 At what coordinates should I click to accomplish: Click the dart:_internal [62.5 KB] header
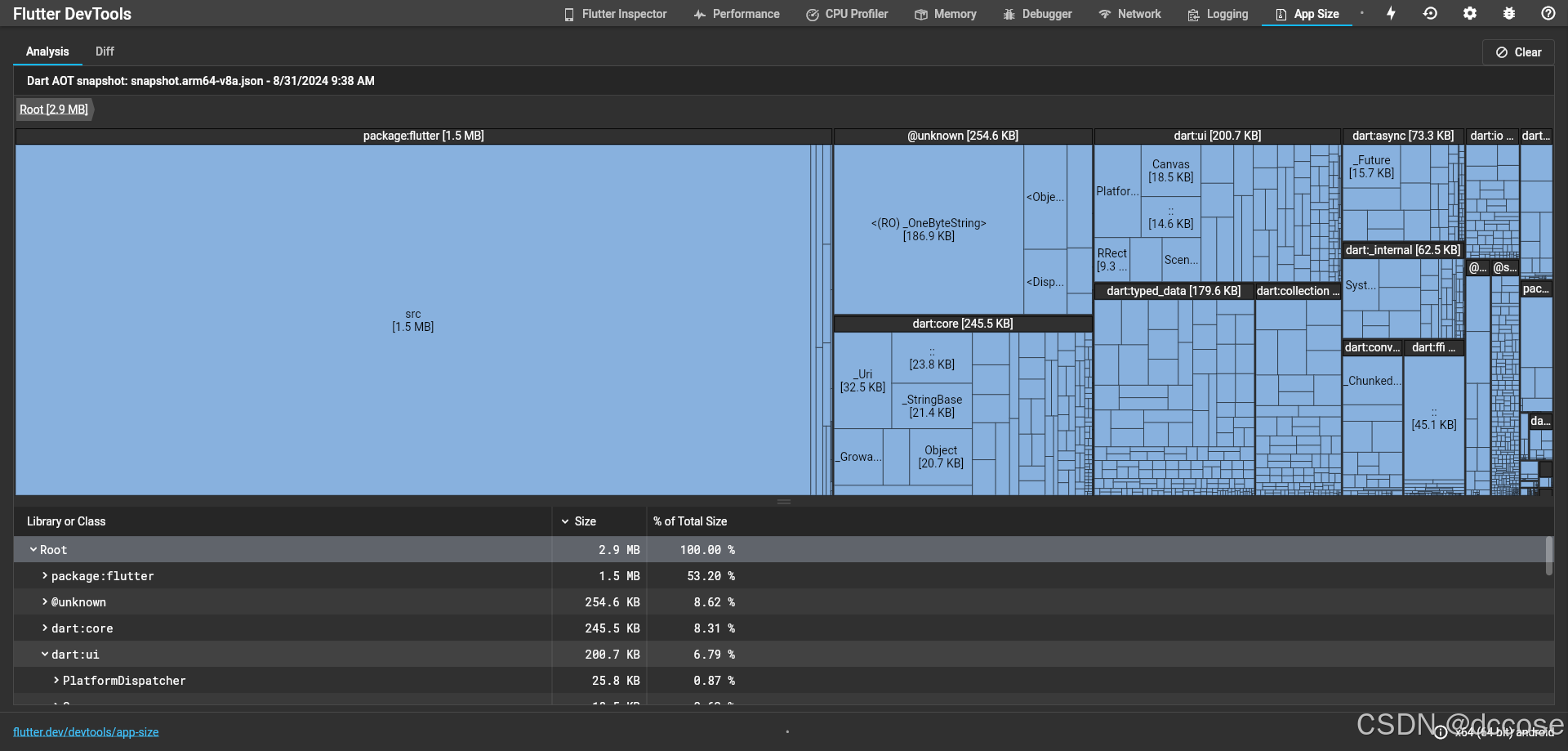1403,250
